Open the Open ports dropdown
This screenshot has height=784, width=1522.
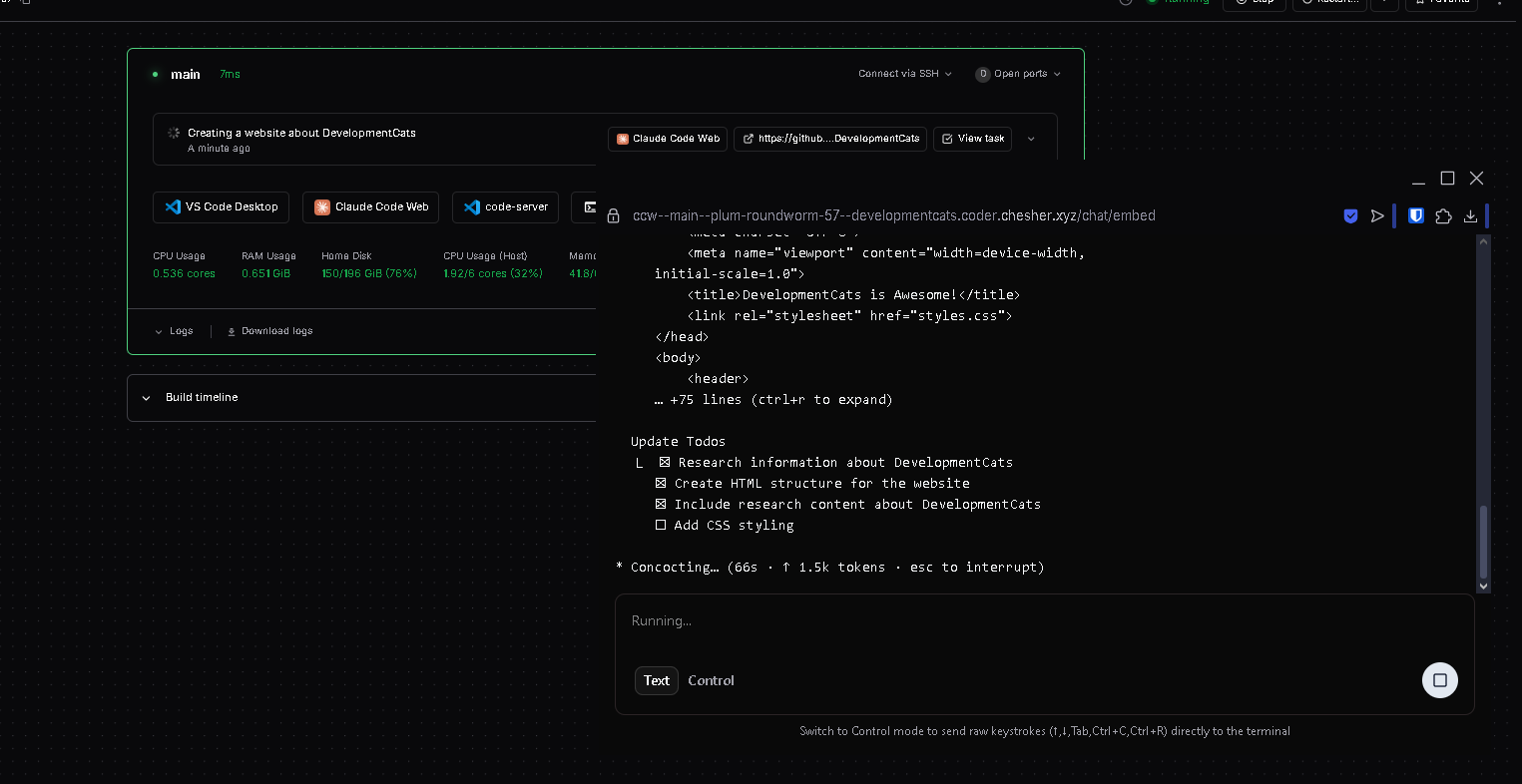tap(1018, 74)
